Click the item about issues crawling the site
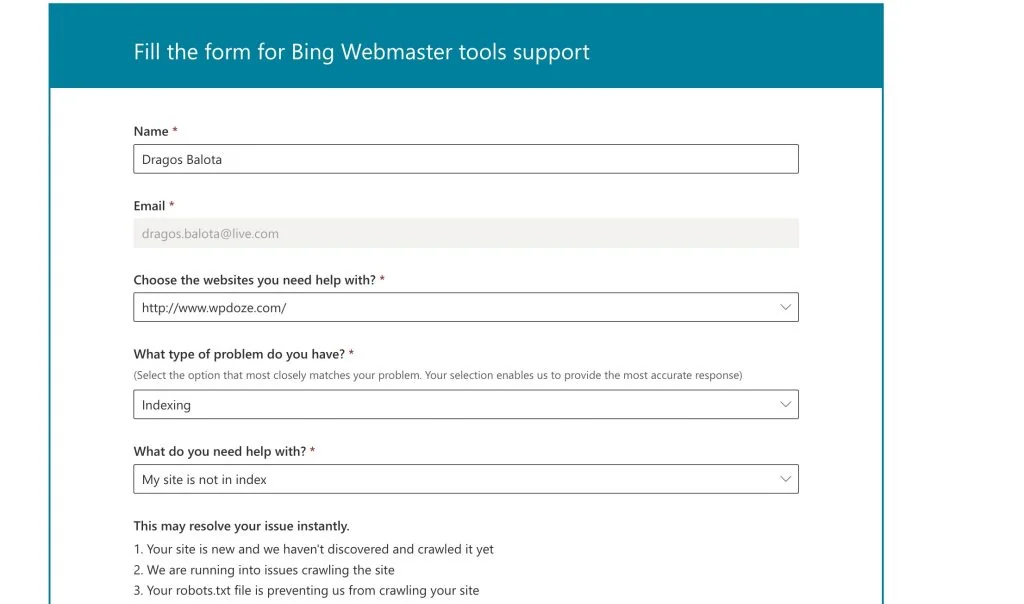This screenshot has height=604, width=1024. coord(290,569)
